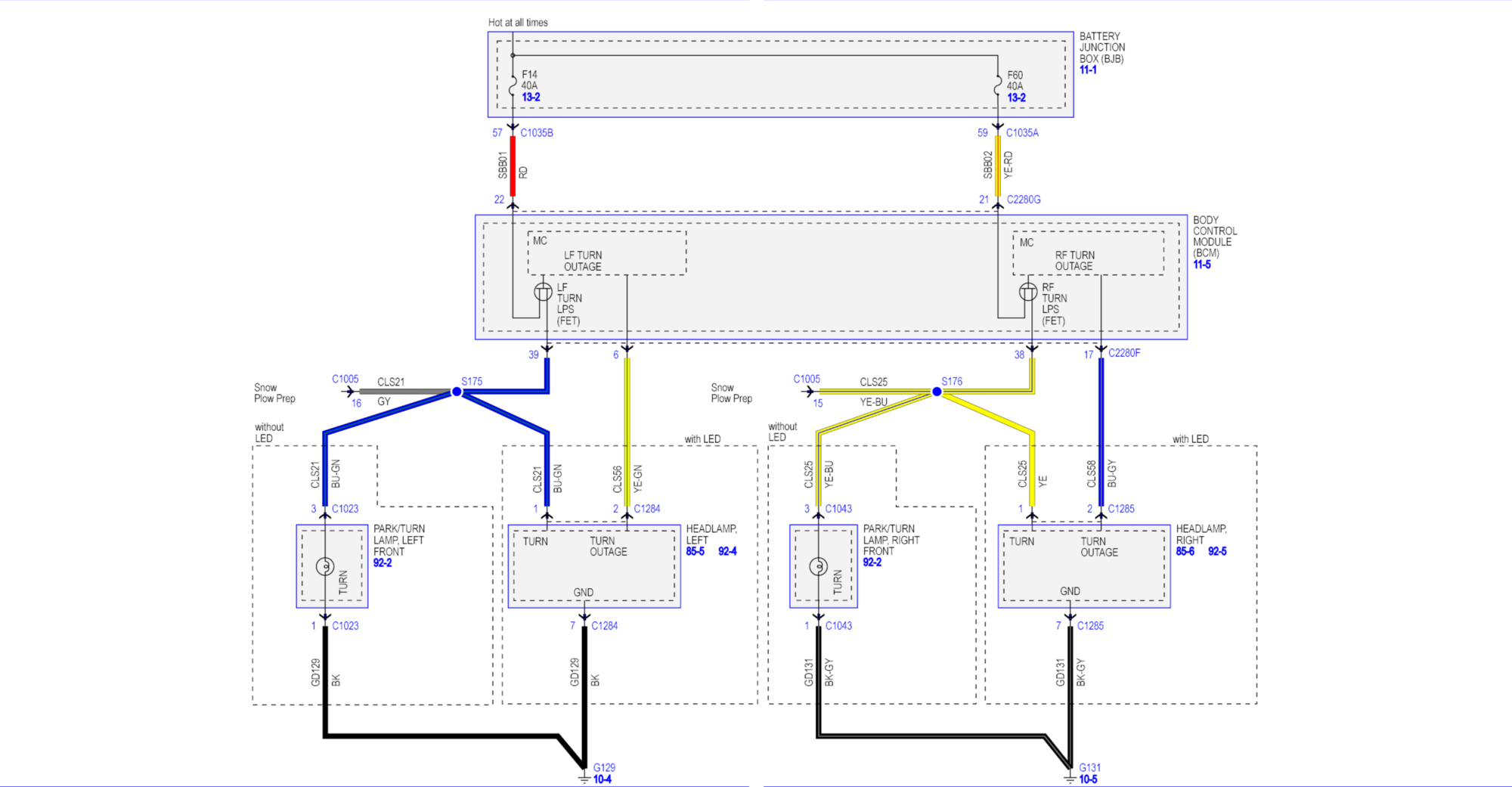Expand the LF TURN OUTAGE MC box
Image resolution: width=1512 pixels, height=787 pixels.
coord(605,254)
